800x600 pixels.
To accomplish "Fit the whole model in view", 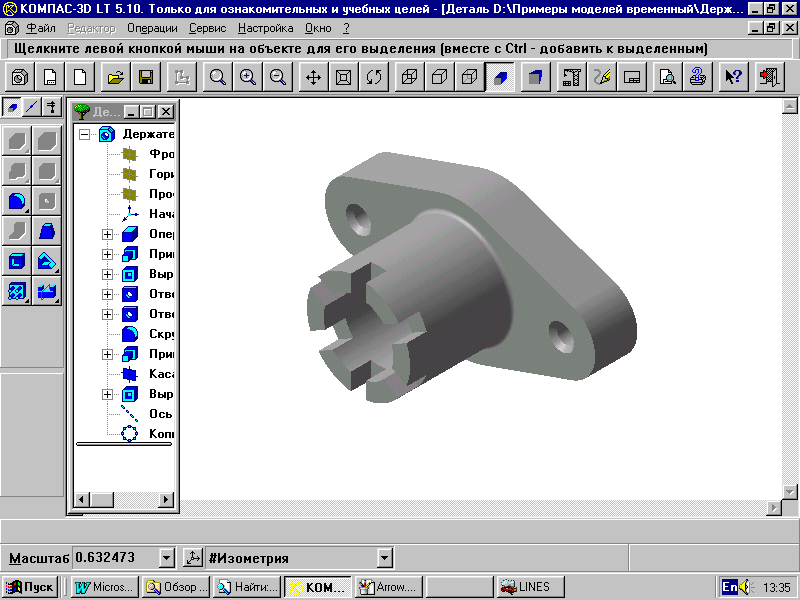I will (343, 77).
